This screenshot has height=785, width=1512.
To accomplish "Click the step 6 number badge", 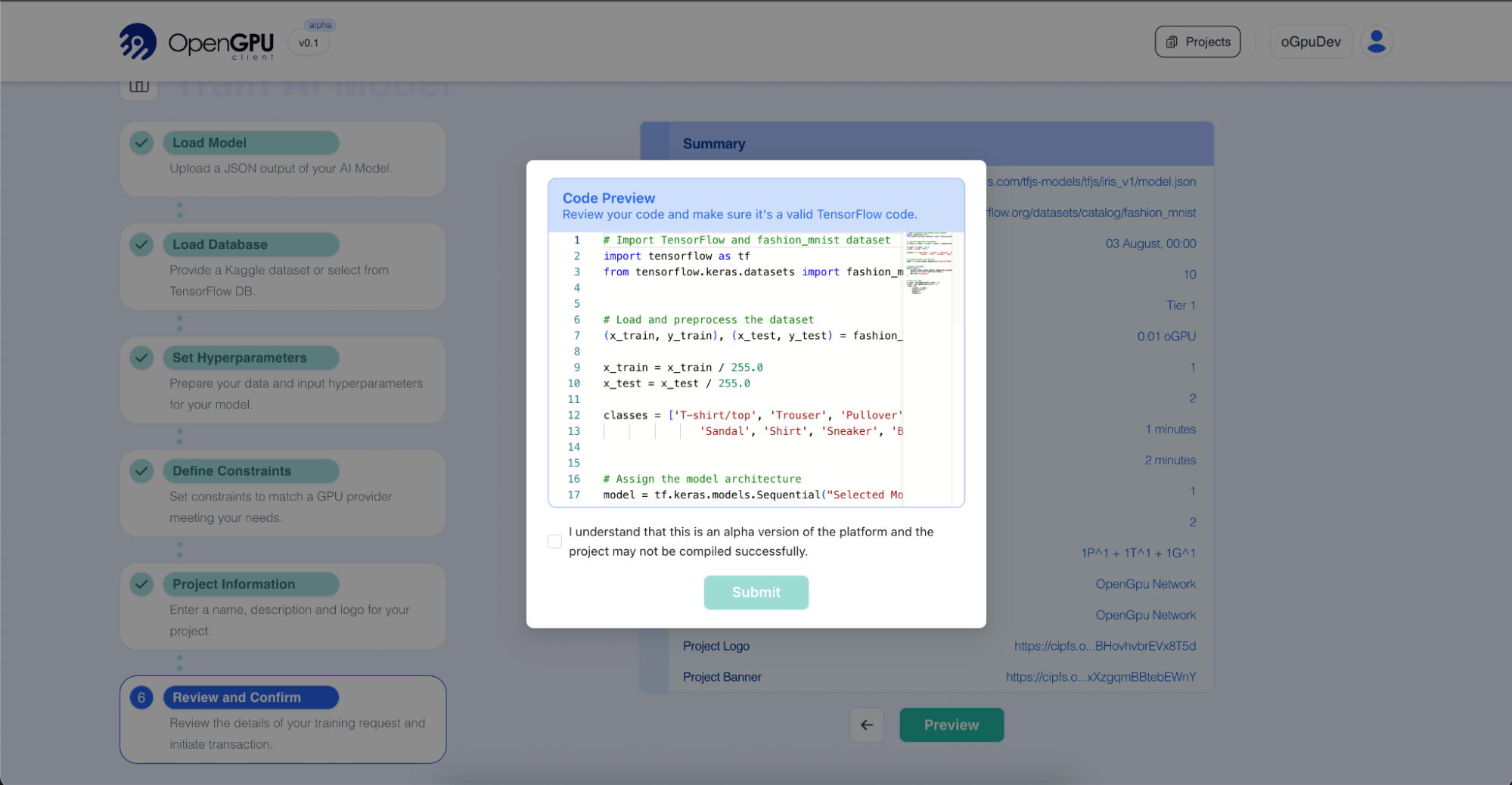I will [x=141, y=697].
